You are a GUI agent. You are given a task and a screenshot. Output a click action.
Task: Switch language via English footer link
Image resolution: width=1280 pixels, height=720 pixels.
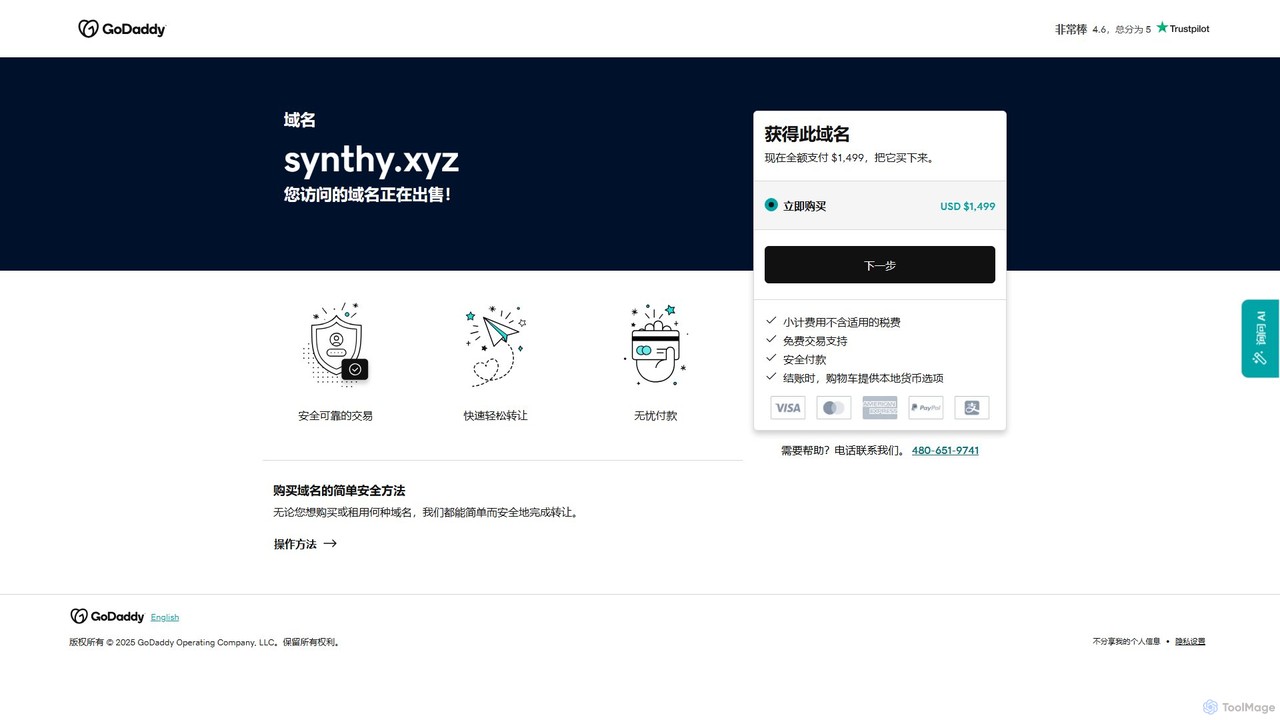click(x=165, y=618)
